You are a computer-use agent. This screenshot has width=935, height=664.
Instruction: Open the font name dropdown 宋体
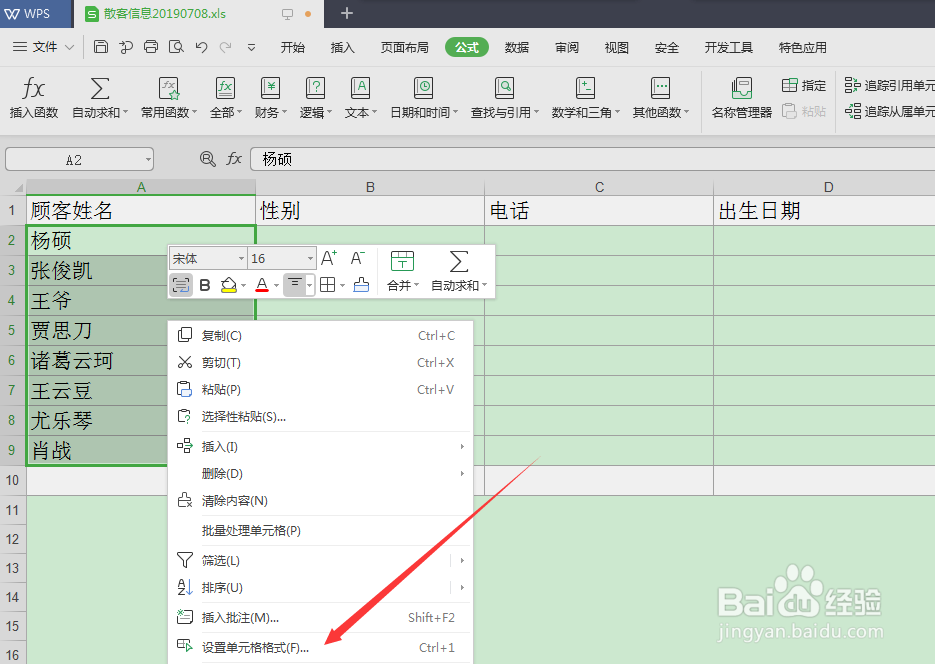pyautogui.click(x=242, y=258)
